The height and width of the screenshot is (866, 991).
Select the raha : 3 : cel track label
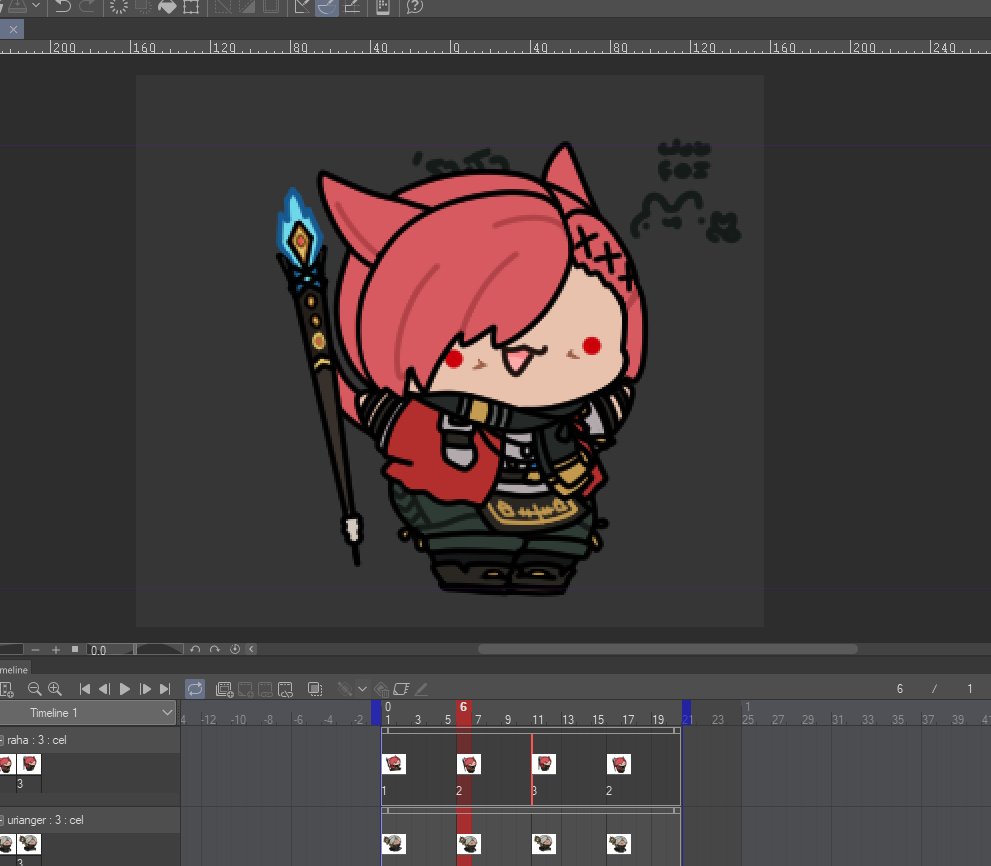pyautogui.click(x=37, y=740)
